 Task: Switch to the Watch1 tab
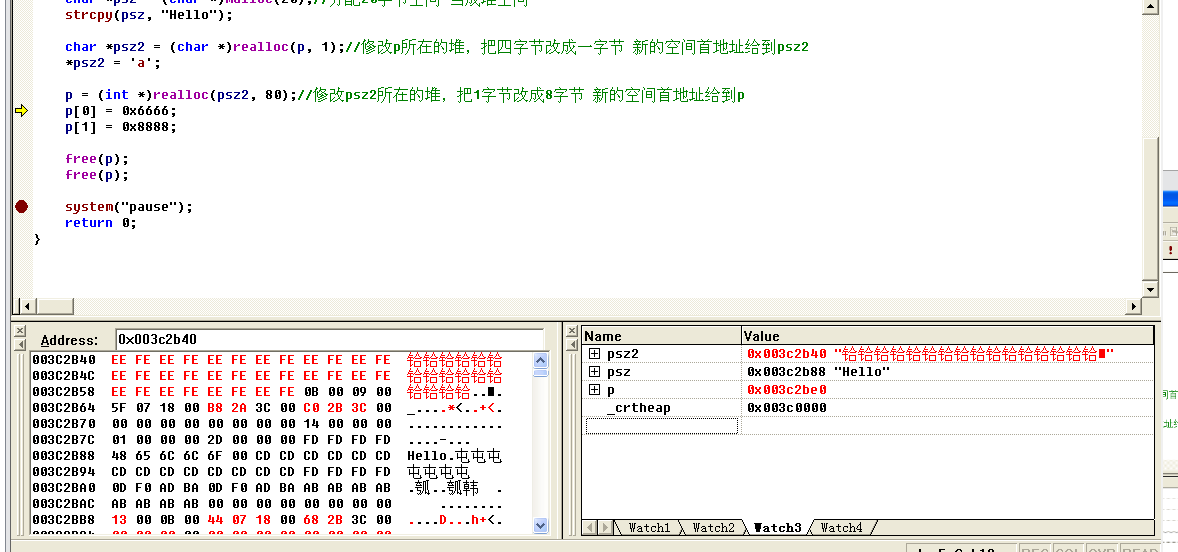tap(648, 527)
